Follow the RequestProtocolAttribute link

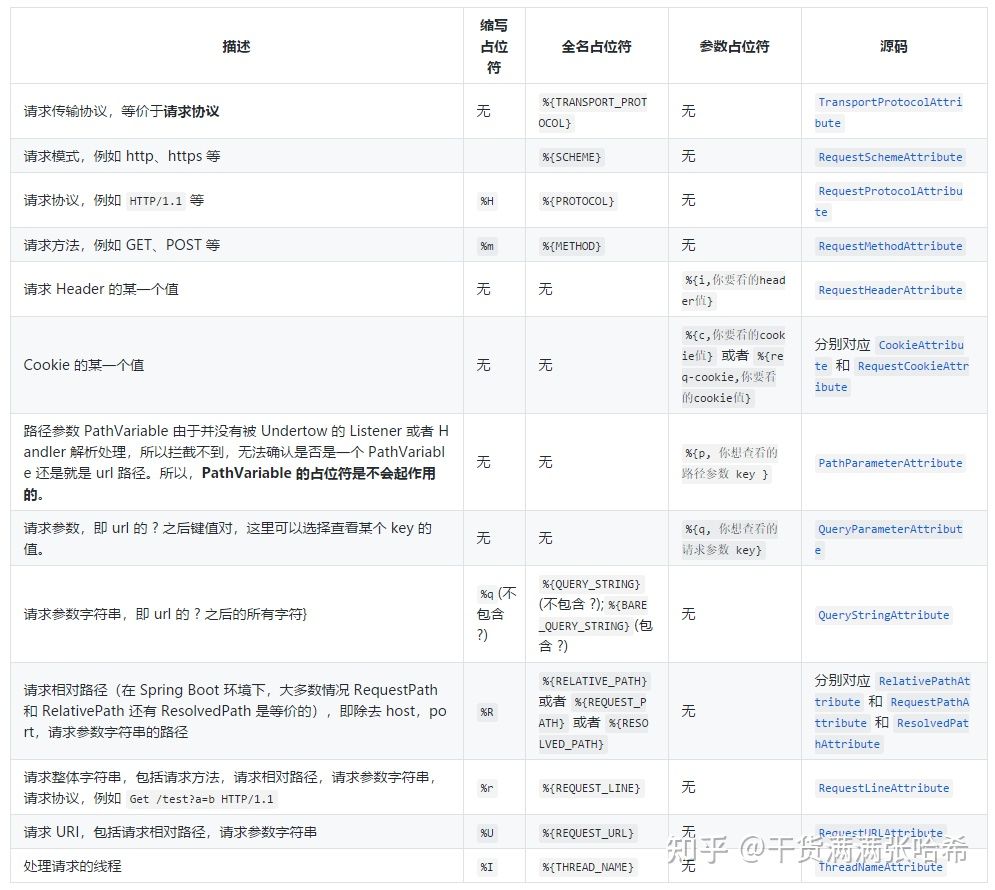[x=889, y=201]
